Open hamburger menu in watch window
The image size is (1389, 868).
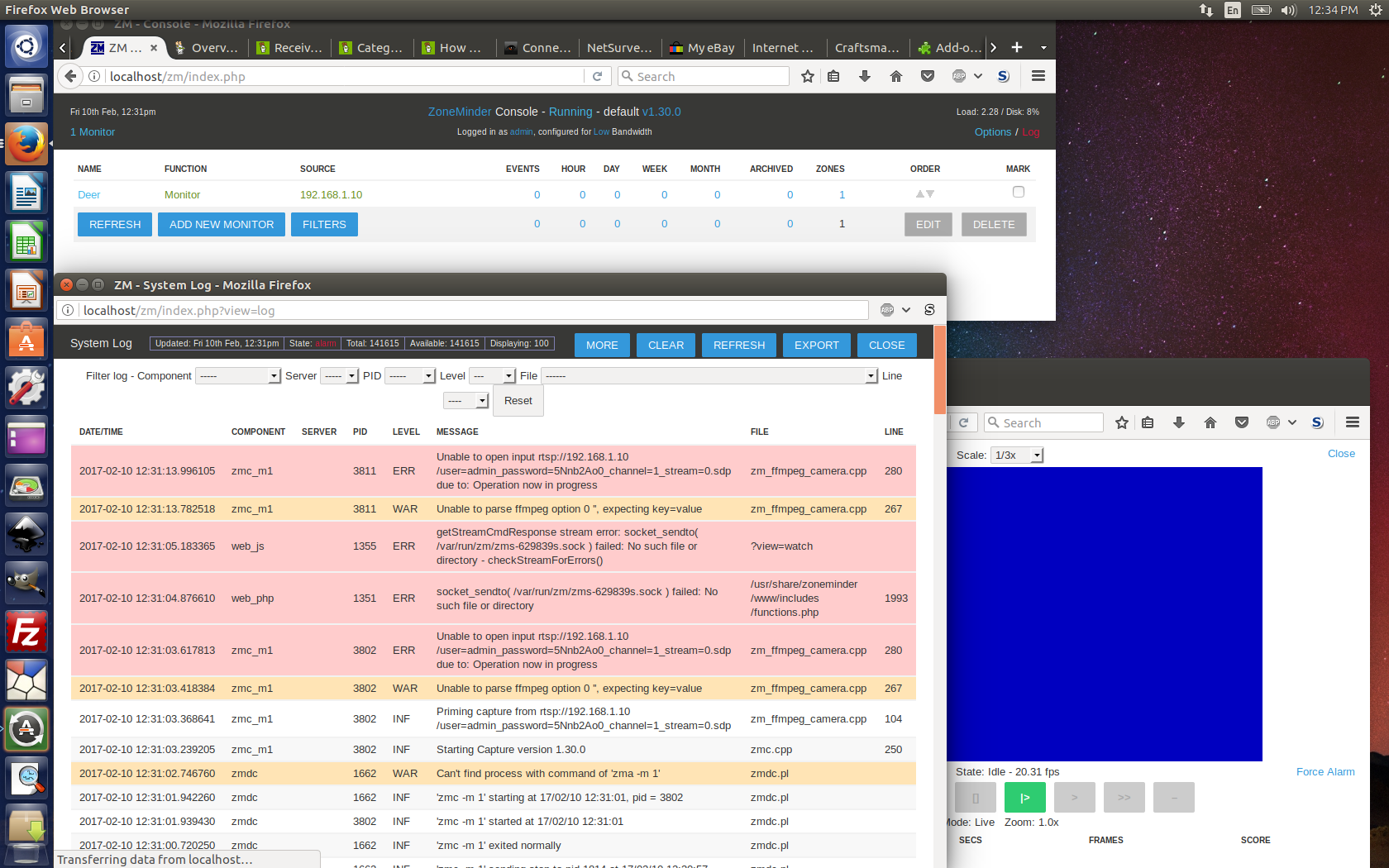pos(1353,422)
